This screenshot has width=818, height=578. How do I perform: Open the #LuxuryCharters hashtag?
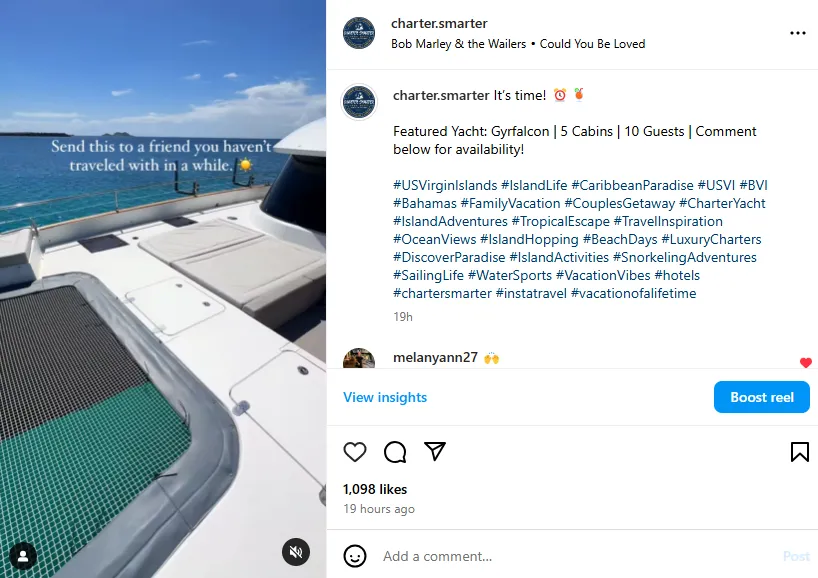pos(711,239)
